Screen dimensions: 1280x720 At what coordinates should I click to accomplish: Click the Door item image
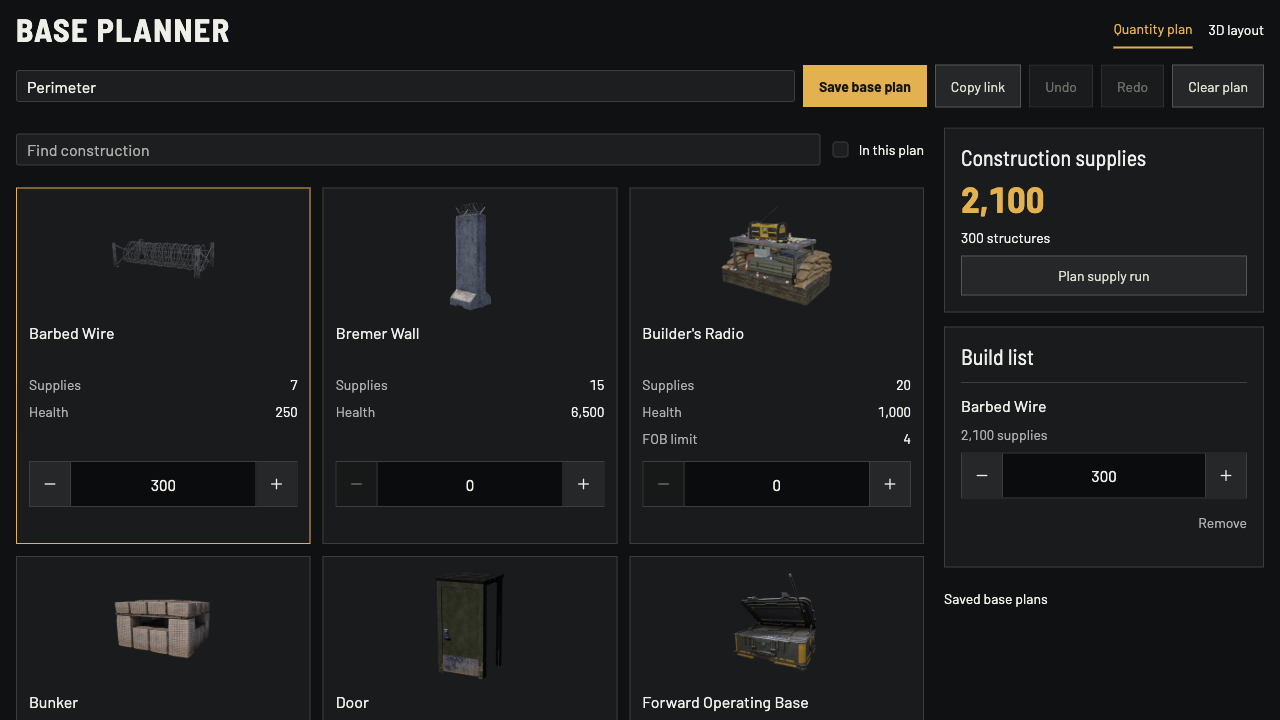coord(470,627)
